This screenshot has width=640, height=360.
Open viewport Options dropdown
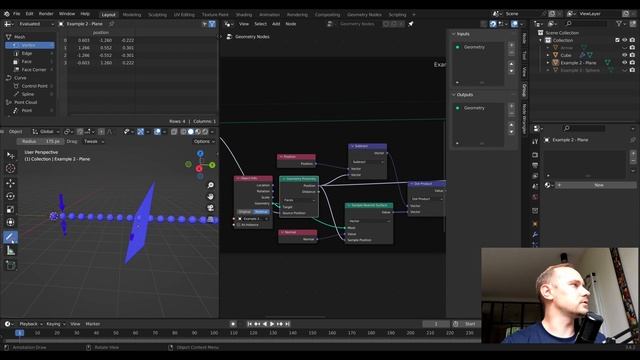pos(204,142)
